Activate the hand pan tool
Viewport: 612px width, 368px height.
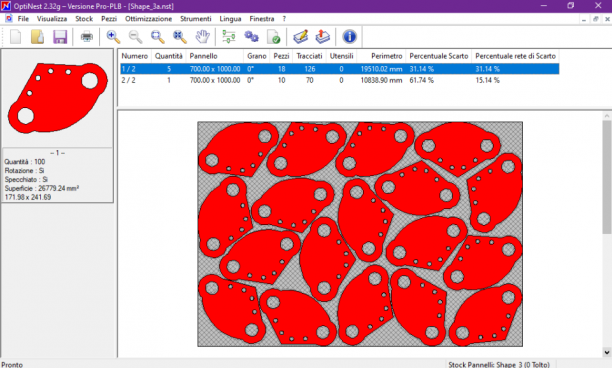coord(203,37)
